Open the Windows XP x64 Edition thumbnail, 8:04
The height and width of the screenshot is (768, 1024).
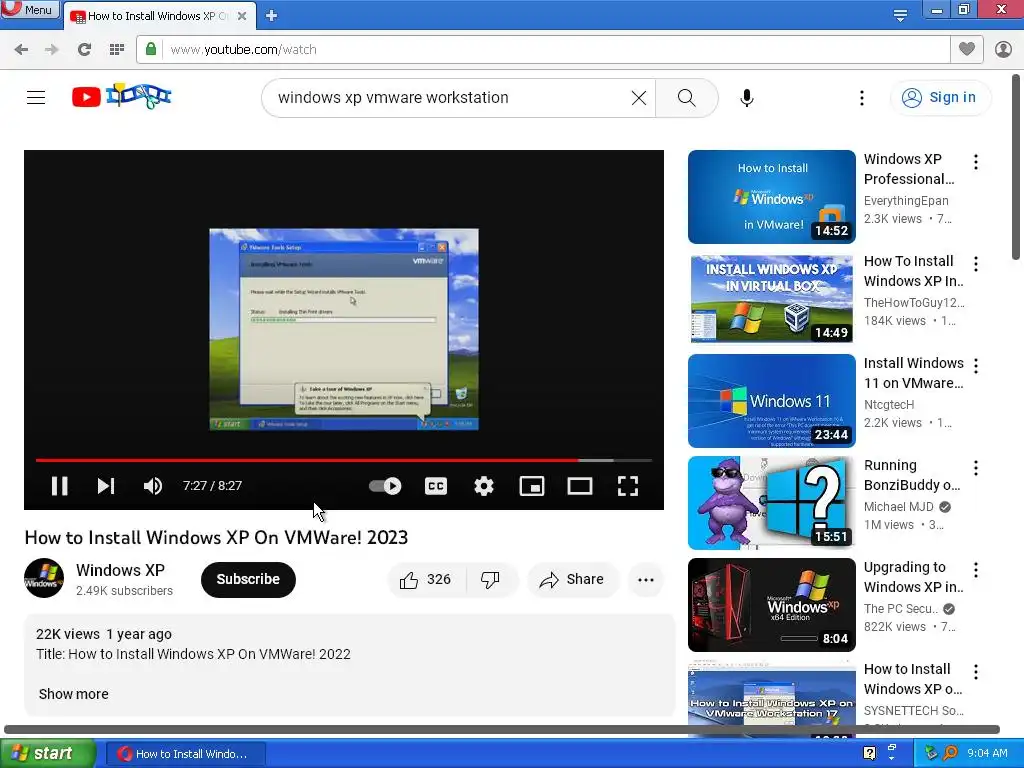tap(771, 605)
